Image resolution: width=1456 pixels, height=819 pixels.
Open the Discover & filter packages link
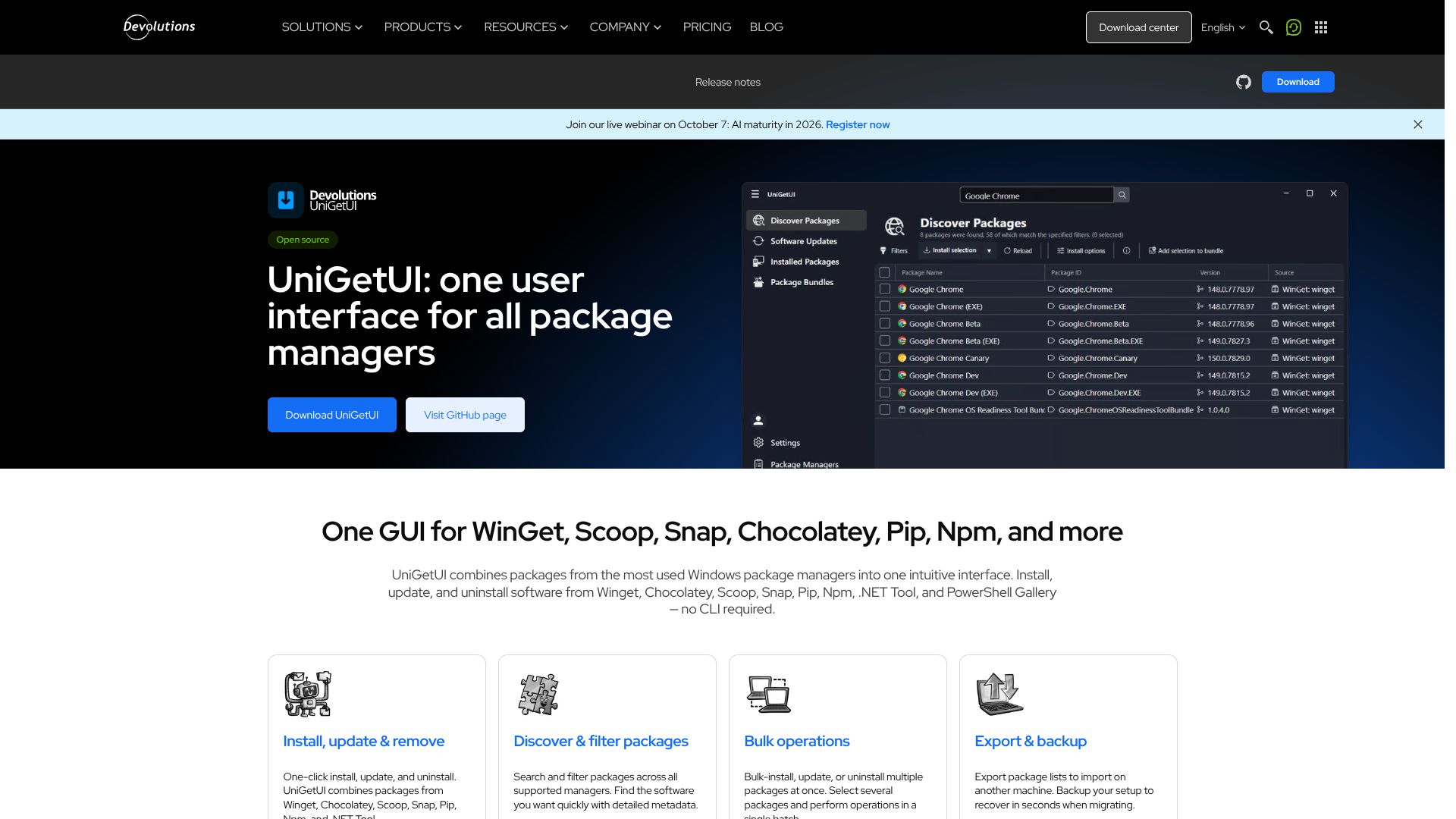click(601, 742)
